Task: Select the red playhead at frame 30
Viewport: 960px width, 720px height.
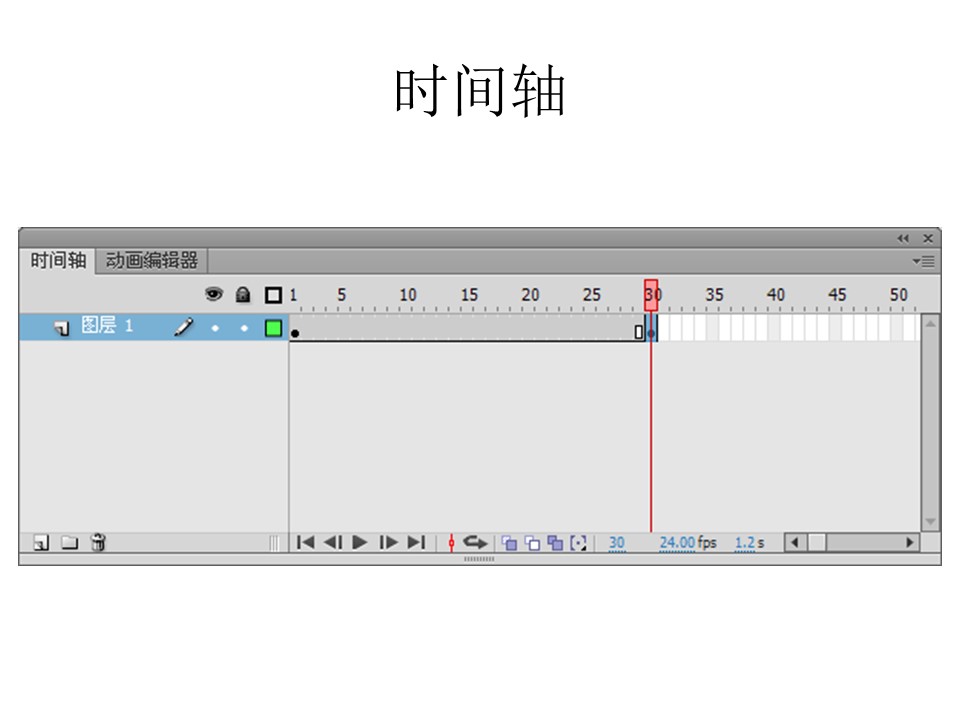Action: click(653, 294)
